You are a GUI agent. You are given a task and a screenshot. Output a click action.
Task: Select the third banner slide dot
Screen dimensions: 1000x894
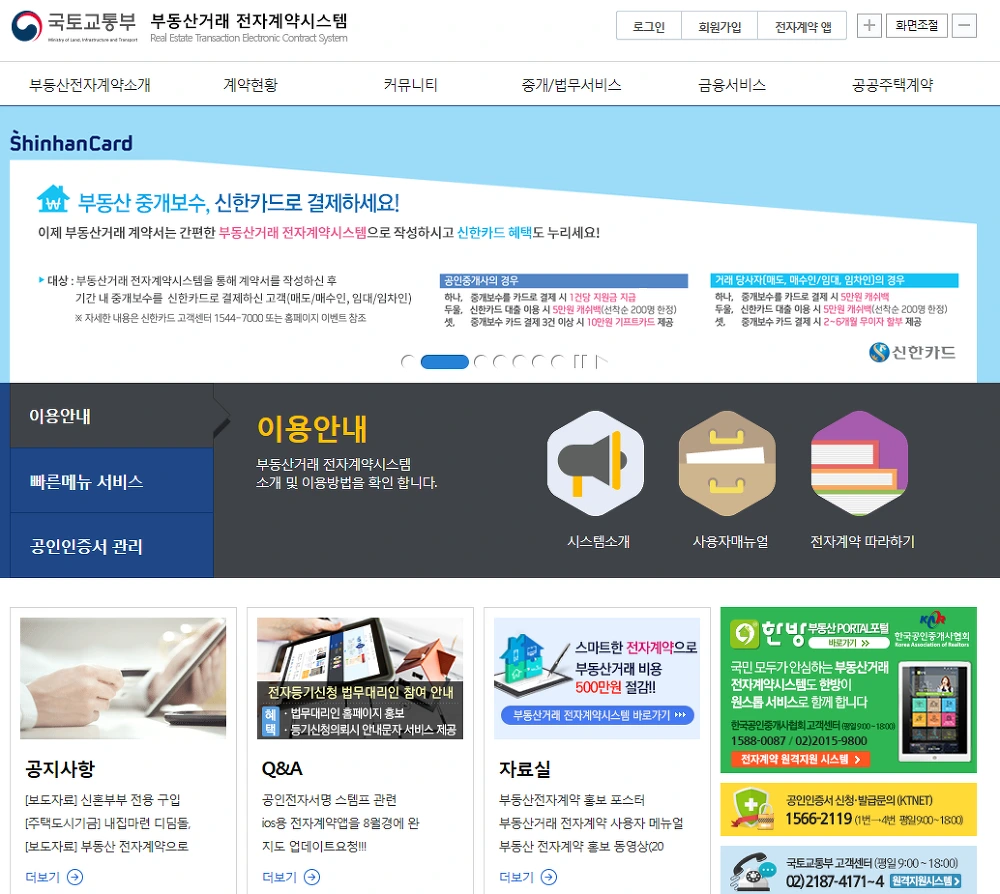482,362
